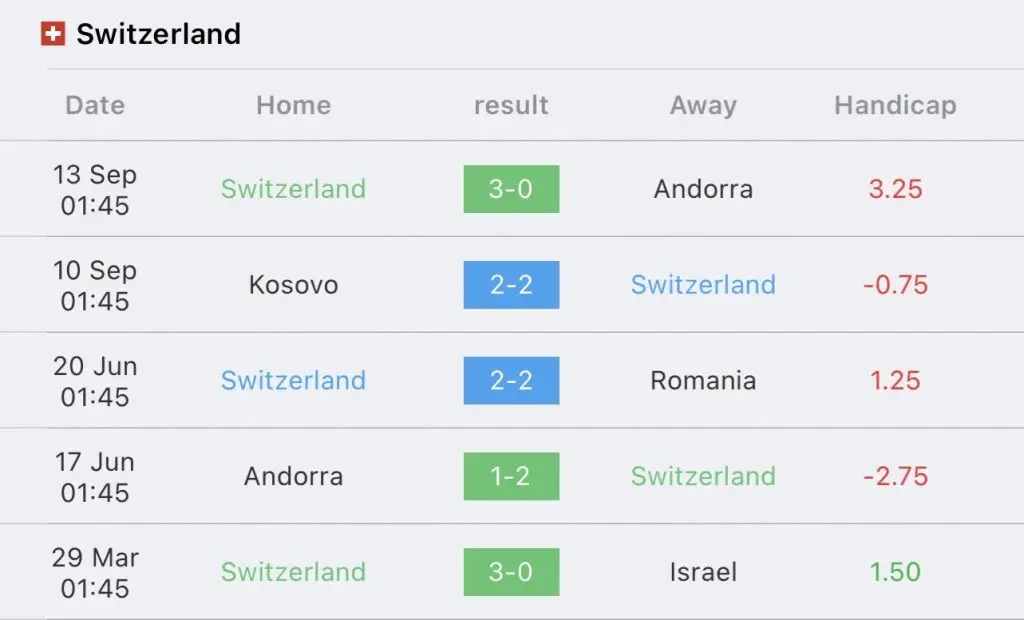Click Romania away team name
The width and height of the screenshot is (1024, 620).
coord(703,380)
